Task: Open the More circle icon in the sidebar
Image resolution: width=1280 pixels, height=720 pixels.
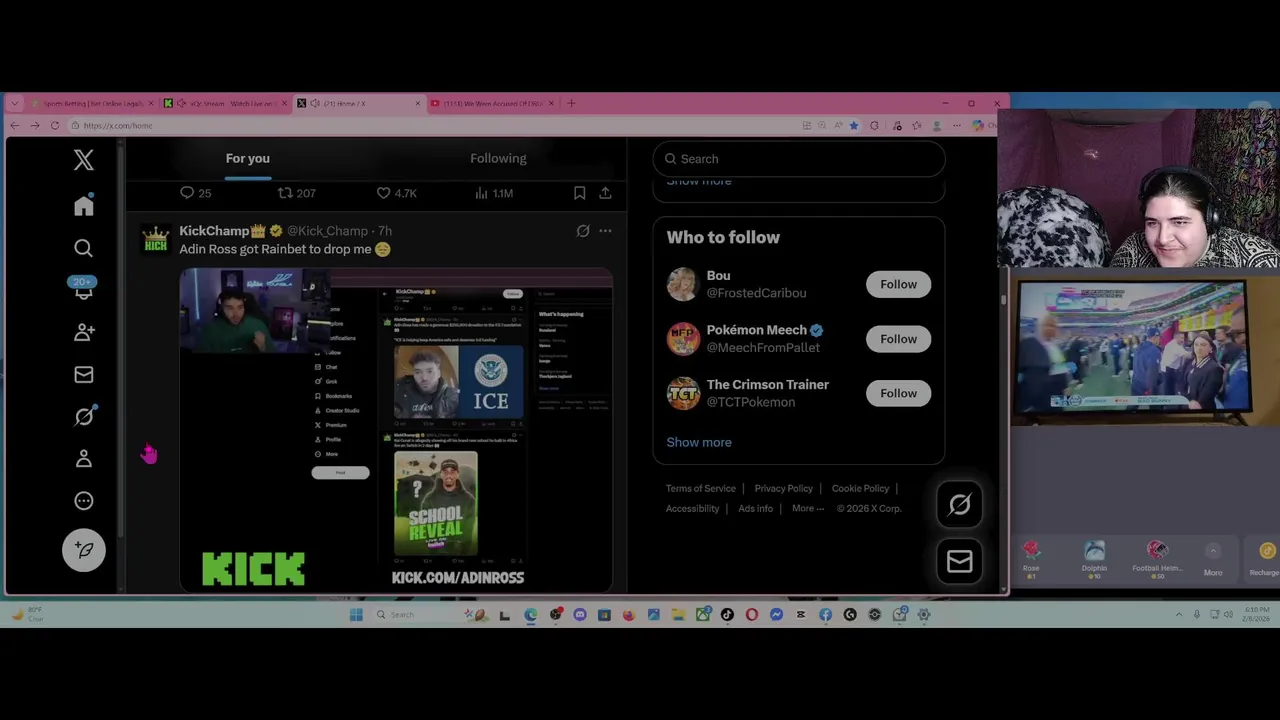Action: tap(84, 501)
